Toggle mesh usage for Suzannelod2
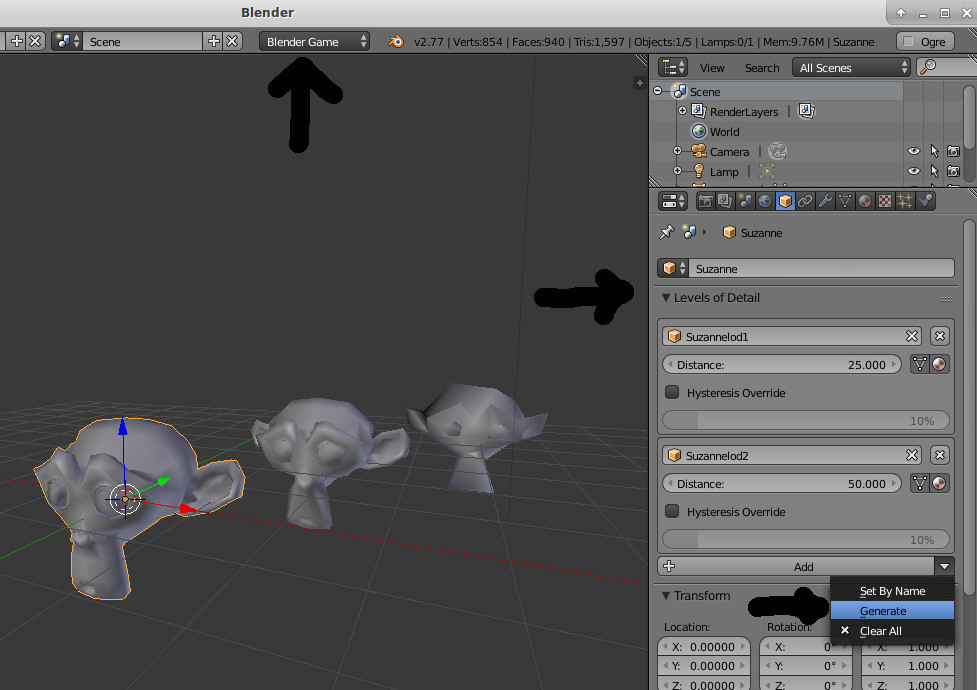Viewport: 977px width, 690px height. click(920, 483)
